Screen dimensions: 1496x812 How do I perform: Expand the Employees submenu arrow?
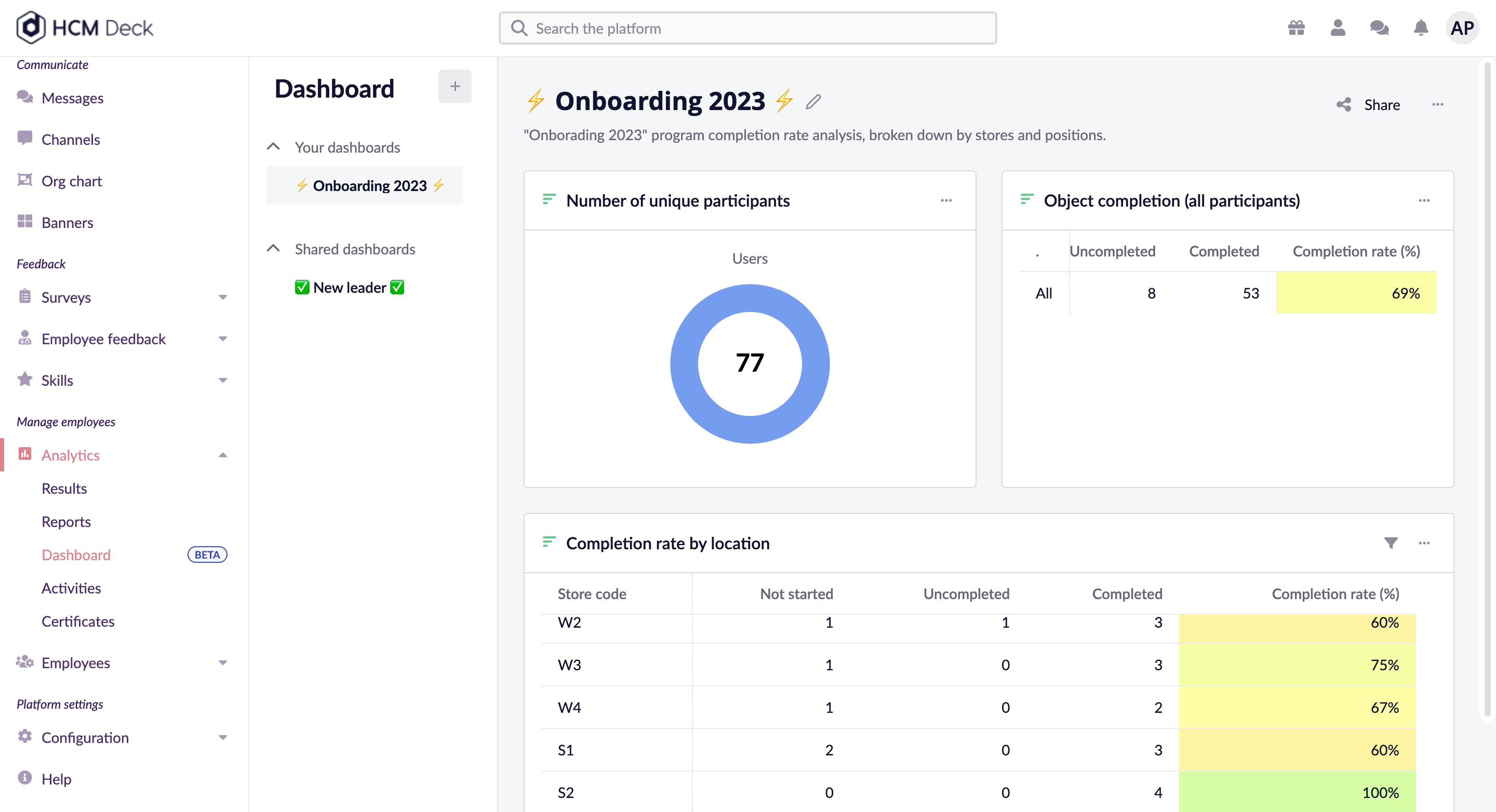[223, 663]
